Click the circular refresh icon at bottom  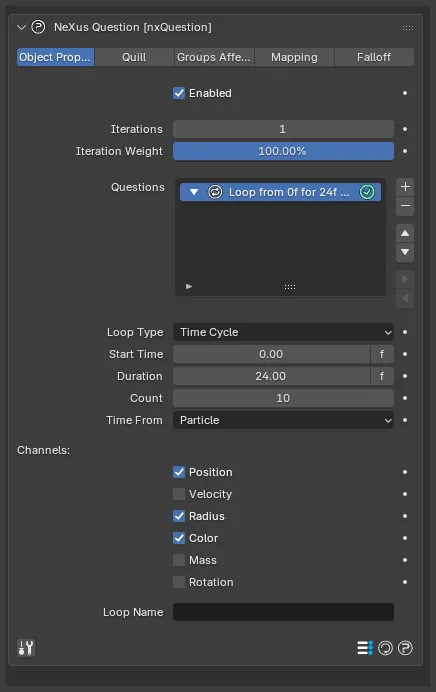[x=385, y=648]
